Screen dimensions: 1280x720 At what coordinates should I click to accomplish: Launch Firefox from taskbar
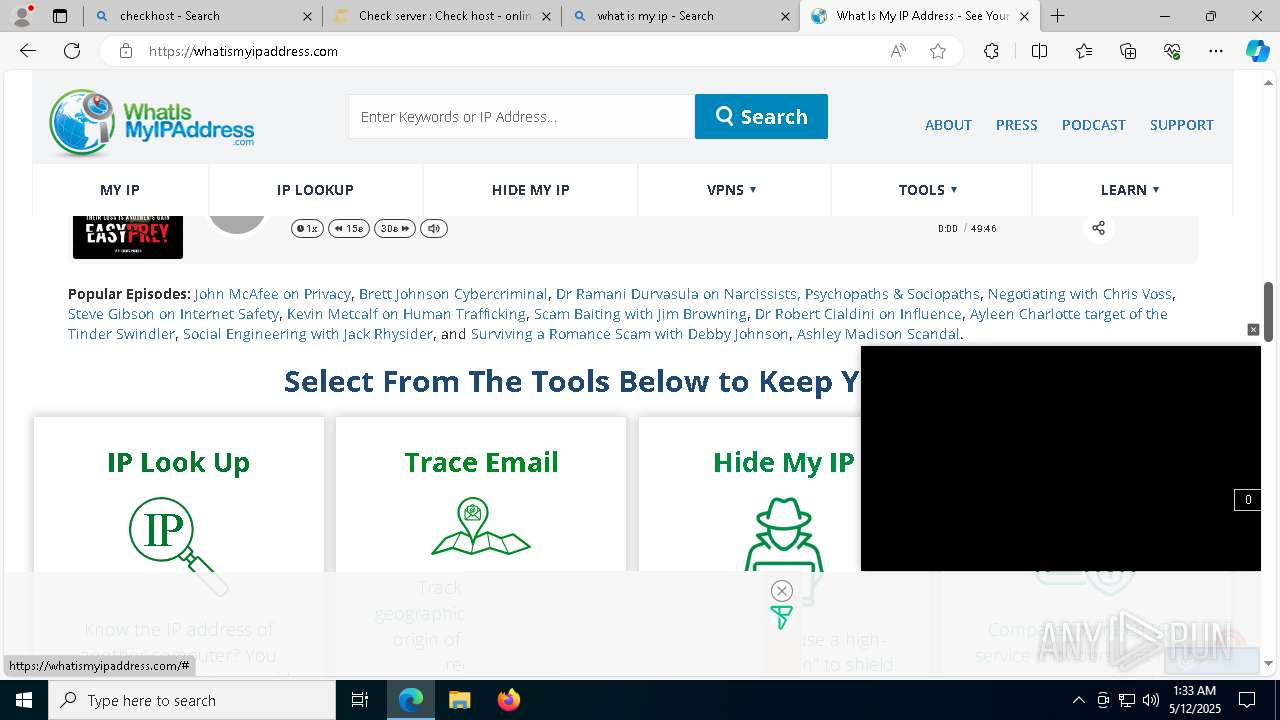coord(508,700)
